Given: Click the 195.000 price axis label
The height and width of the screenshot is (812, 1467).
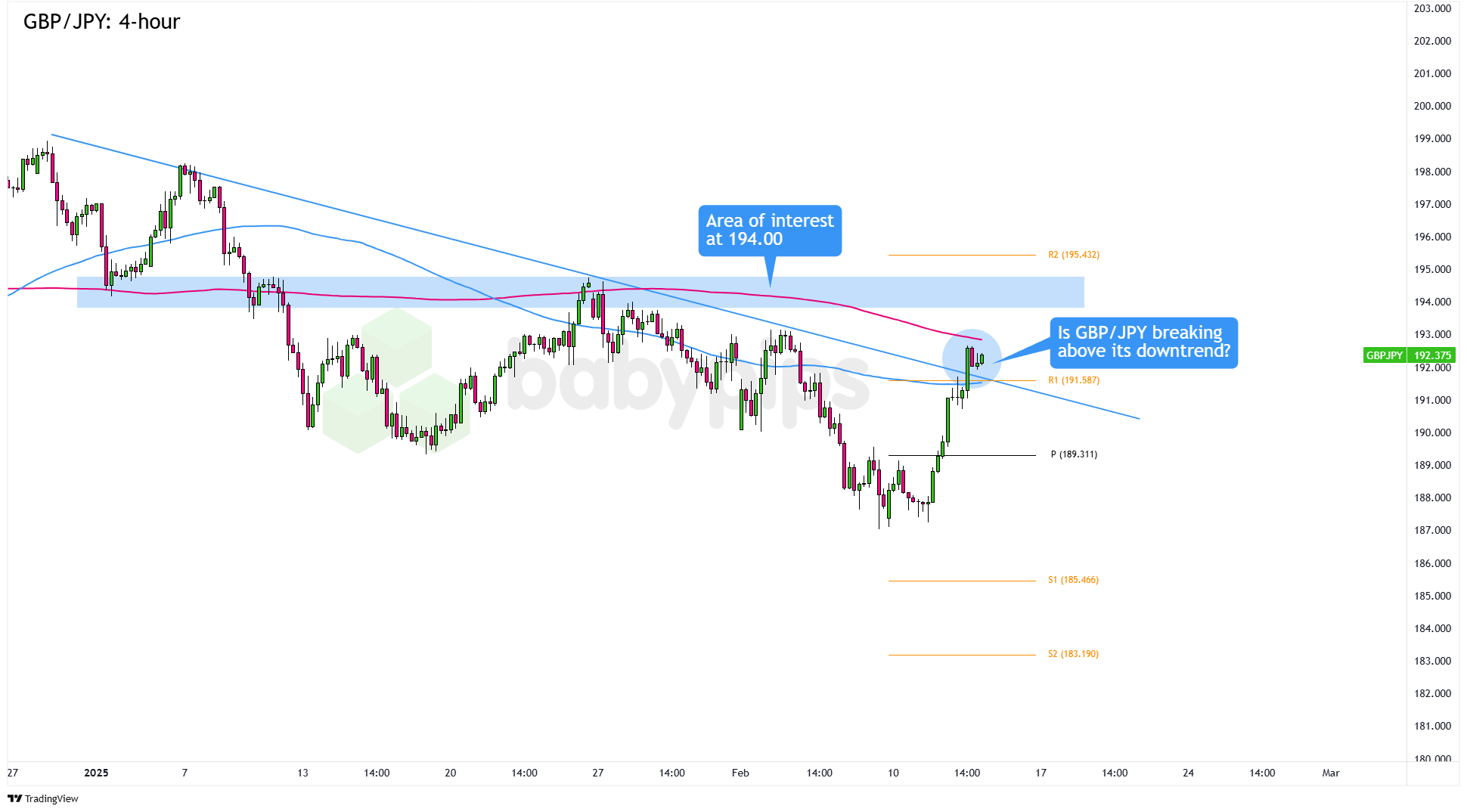Looking at the screenshot, I should pyautogui.click(x=1432, y=269).
